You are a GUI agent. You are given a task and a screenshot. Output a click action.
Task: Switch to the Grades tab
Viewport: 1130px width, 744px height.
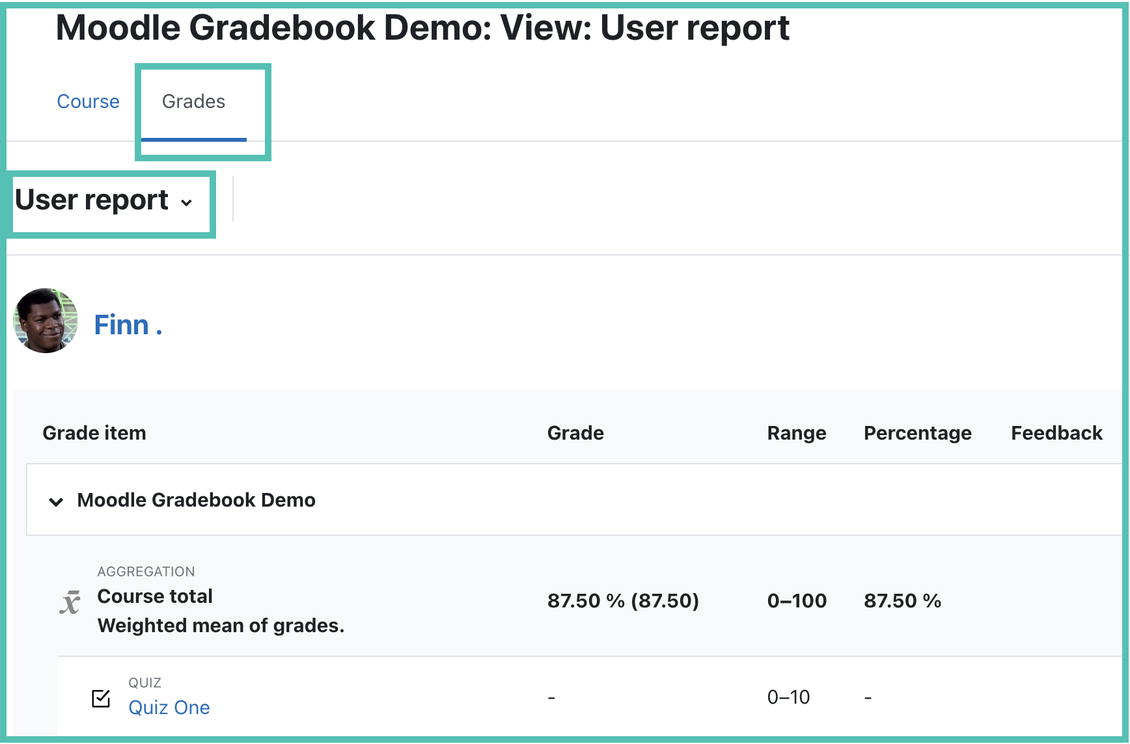click(193, 102)
